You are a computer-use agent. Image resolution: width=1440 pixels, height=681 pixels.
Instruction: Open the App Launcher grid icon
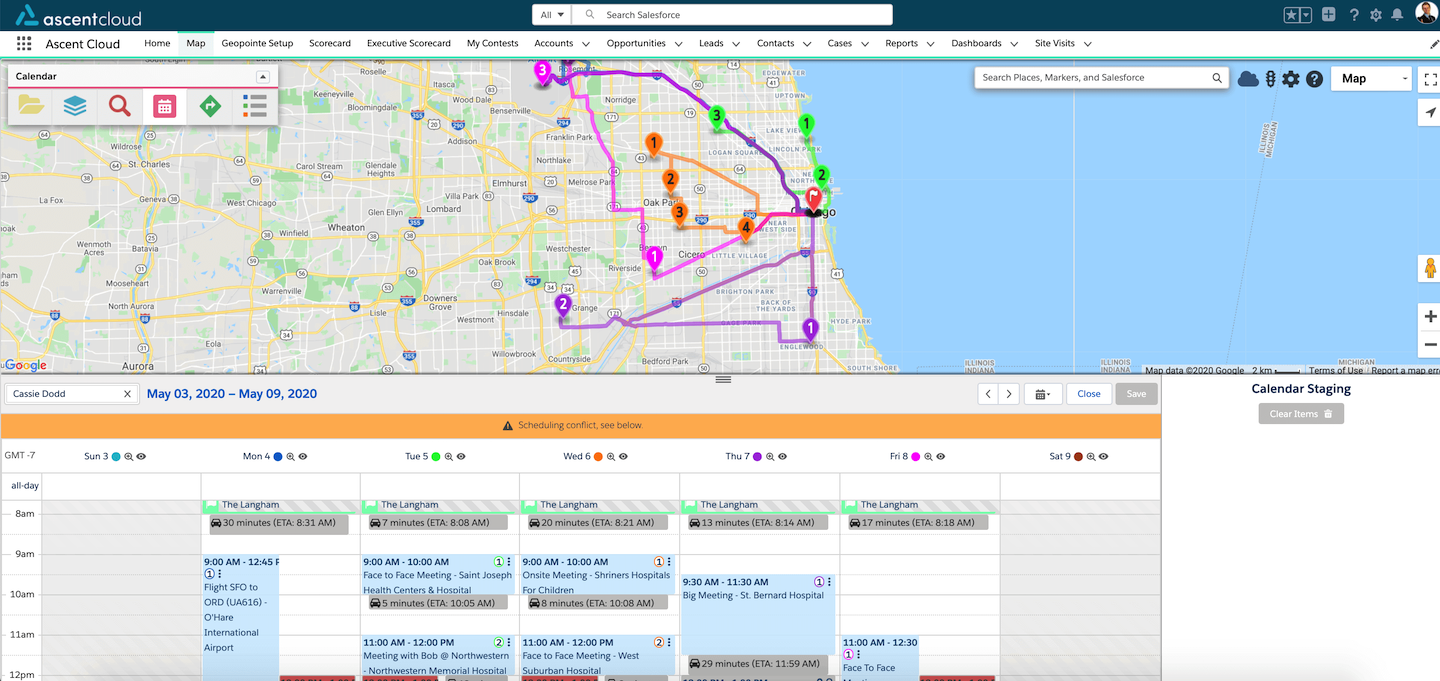pyautogui.click(x=24, y=44)
